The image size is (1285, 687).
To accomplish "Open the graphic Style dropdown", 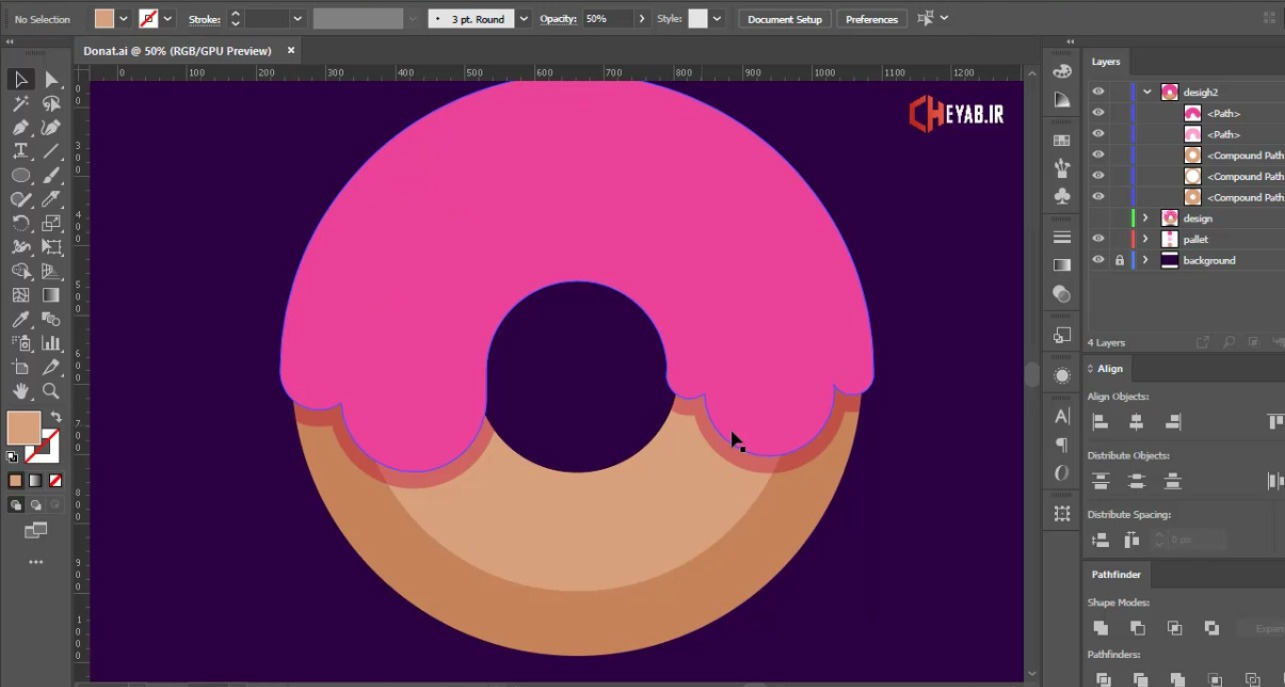I will pyautogui.click(x=718, y=19).
